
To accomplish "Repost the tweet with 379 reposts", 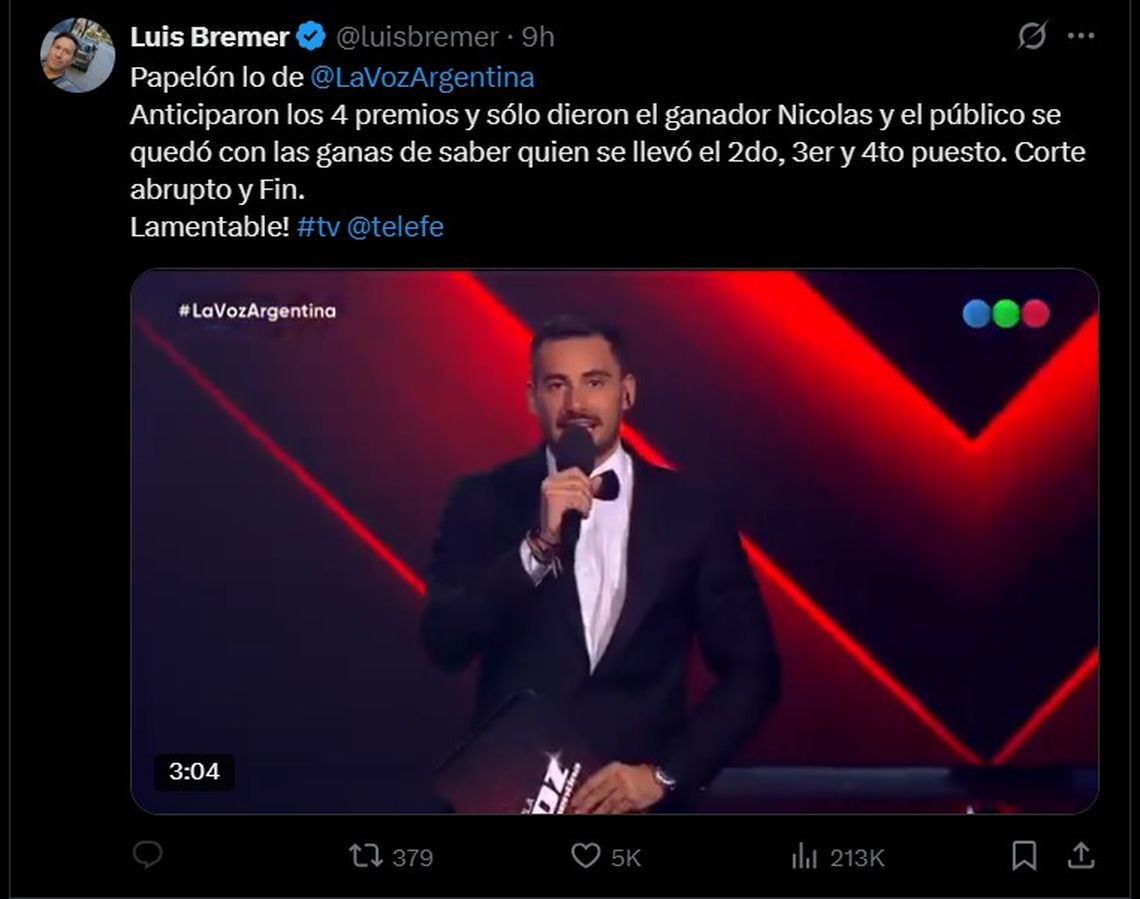I will pyautogui.click(x=366, y=856).
